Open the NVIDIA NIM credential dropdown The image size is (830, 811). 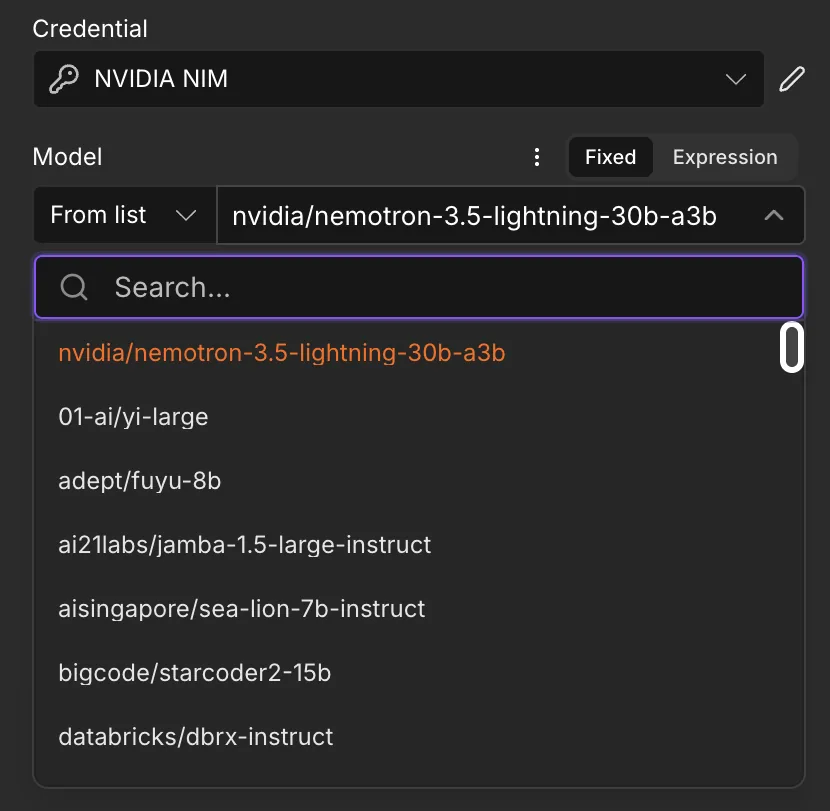coord(399,79)
